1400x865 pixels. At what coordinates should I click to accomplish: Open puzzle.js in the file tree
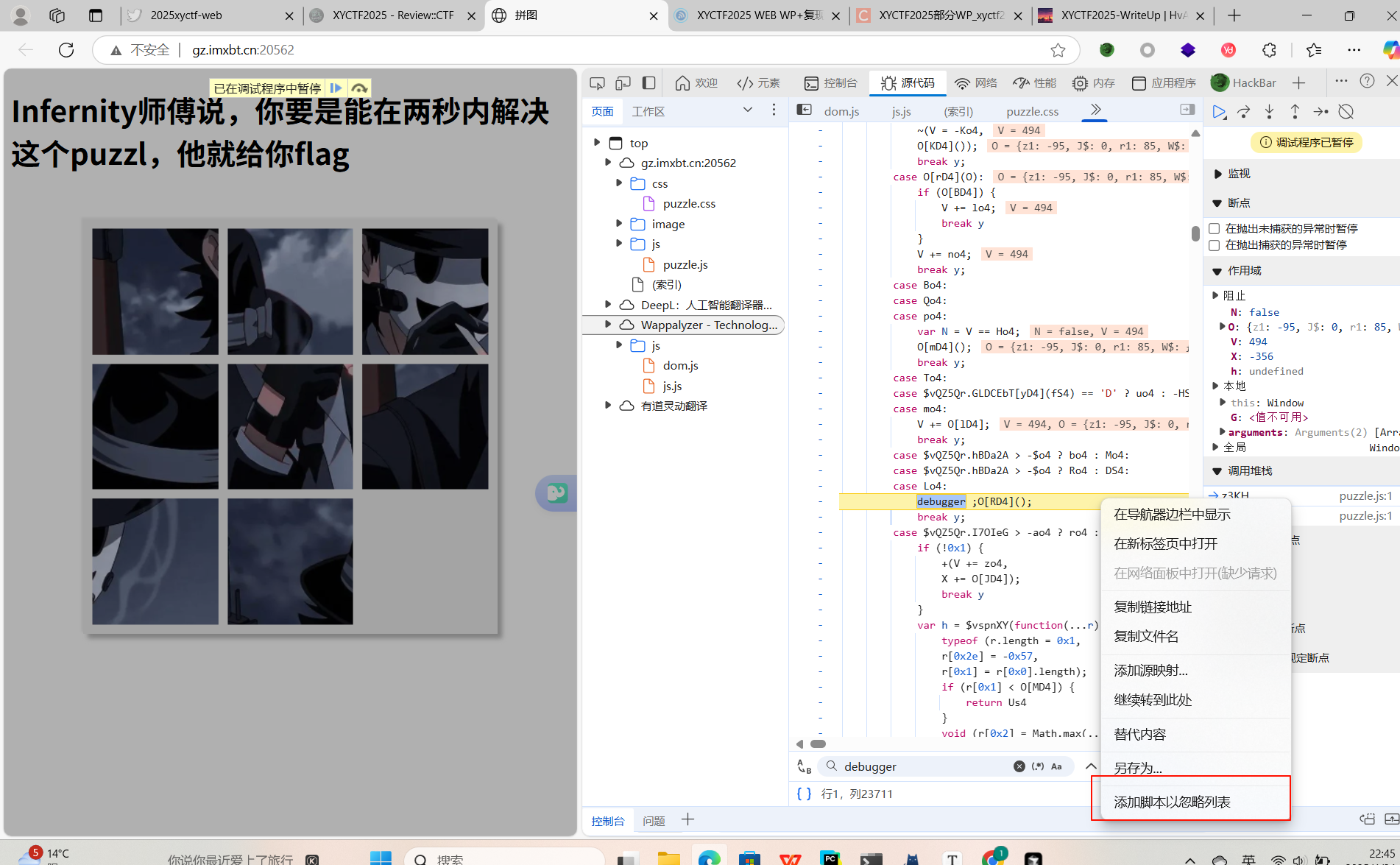coord(685,264)
